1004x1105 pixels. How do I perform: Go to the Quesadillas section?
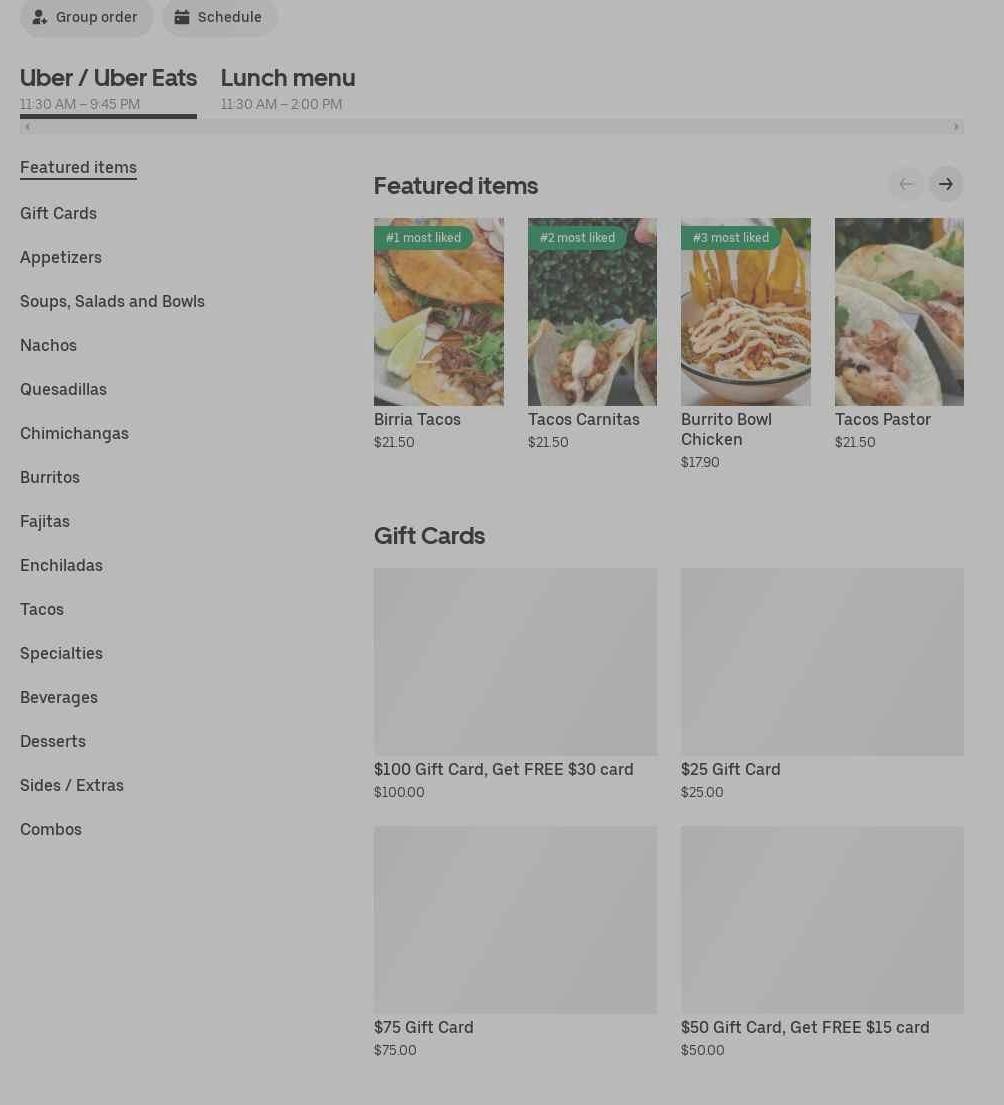click(x=63, y=389)
